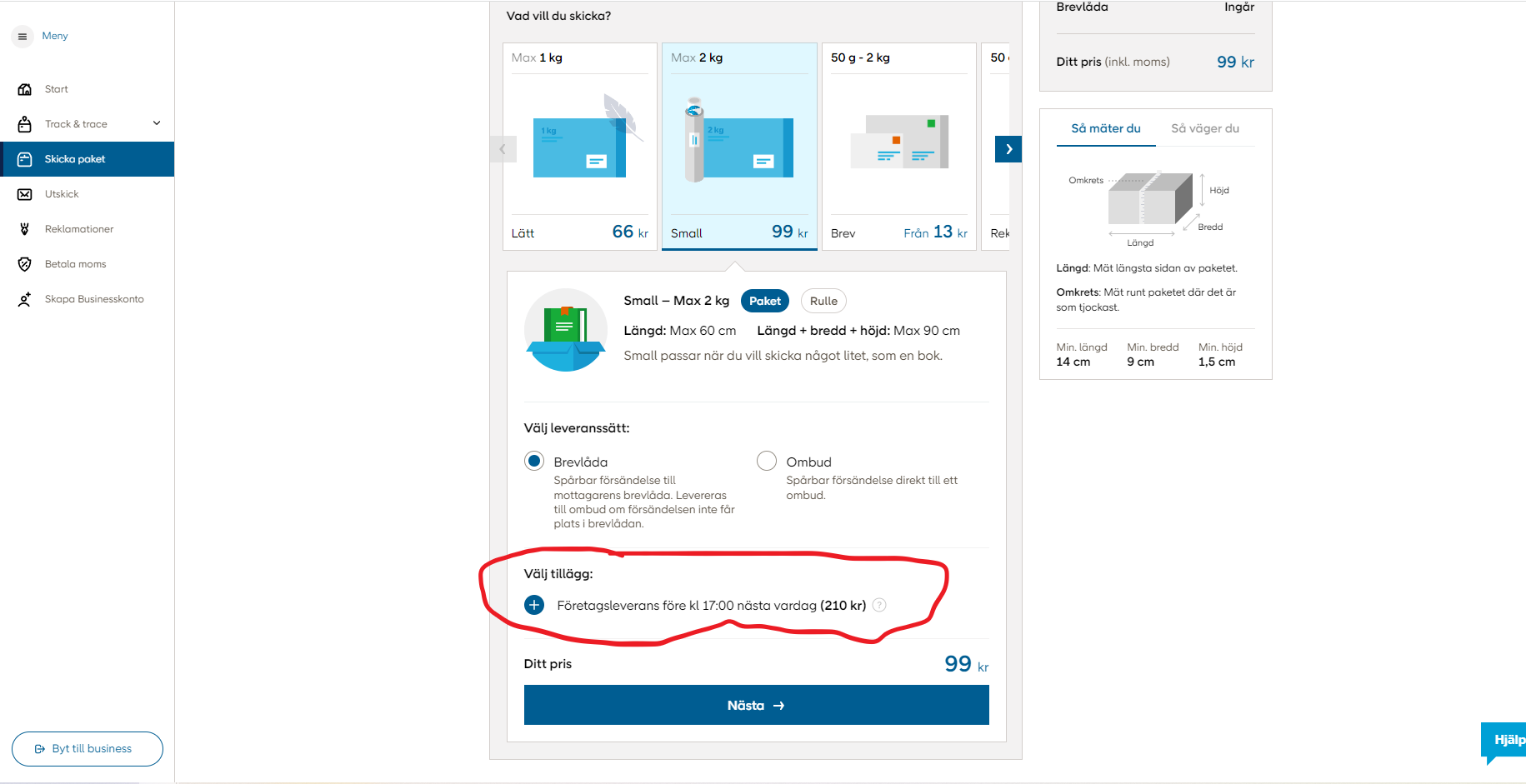Expand Track & trace submenu
The height and width of the screenshot is (784, 1526).
pos(157,124)
